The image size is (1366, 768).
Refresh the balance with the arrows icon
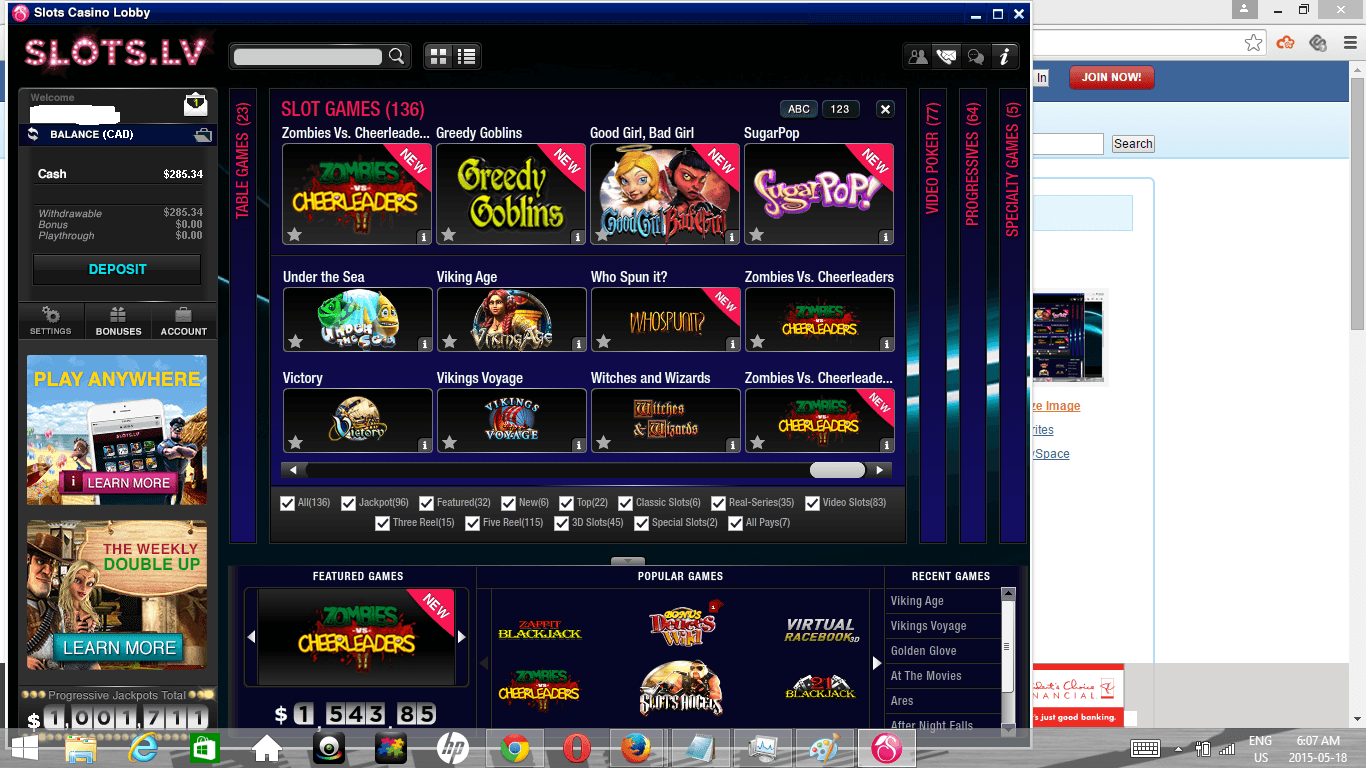[33, 134]
